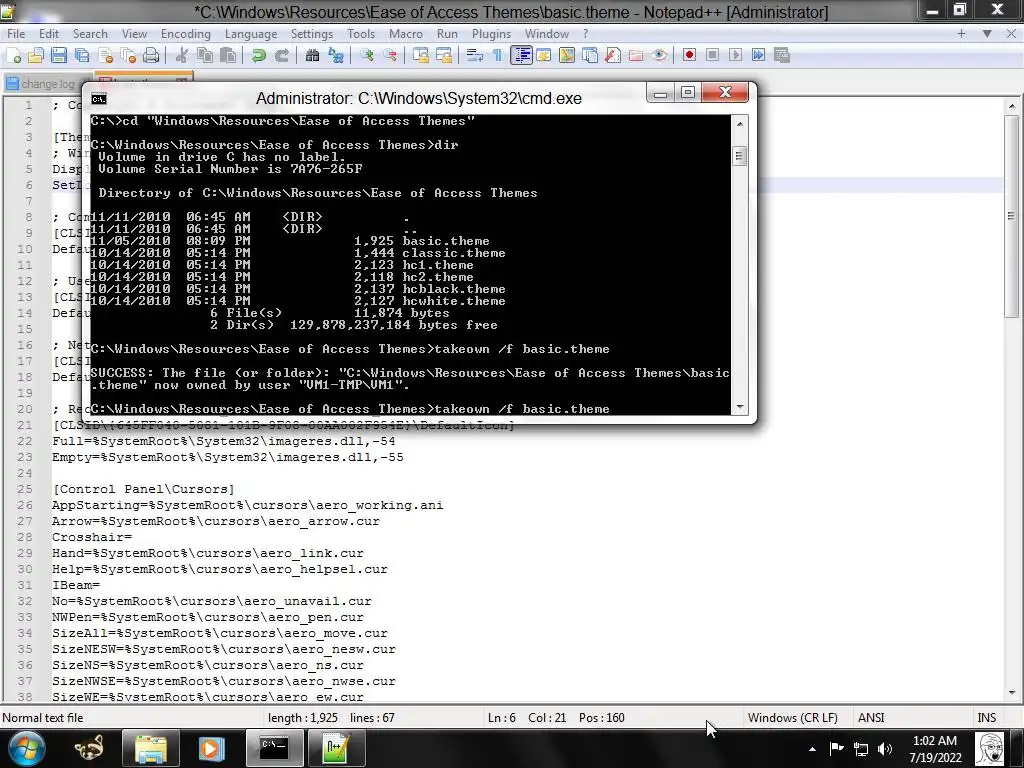Screen dimensions: 1024x768
Task: Click Notepad++ editor scroll-down arrow
Action: (1012, 693)
